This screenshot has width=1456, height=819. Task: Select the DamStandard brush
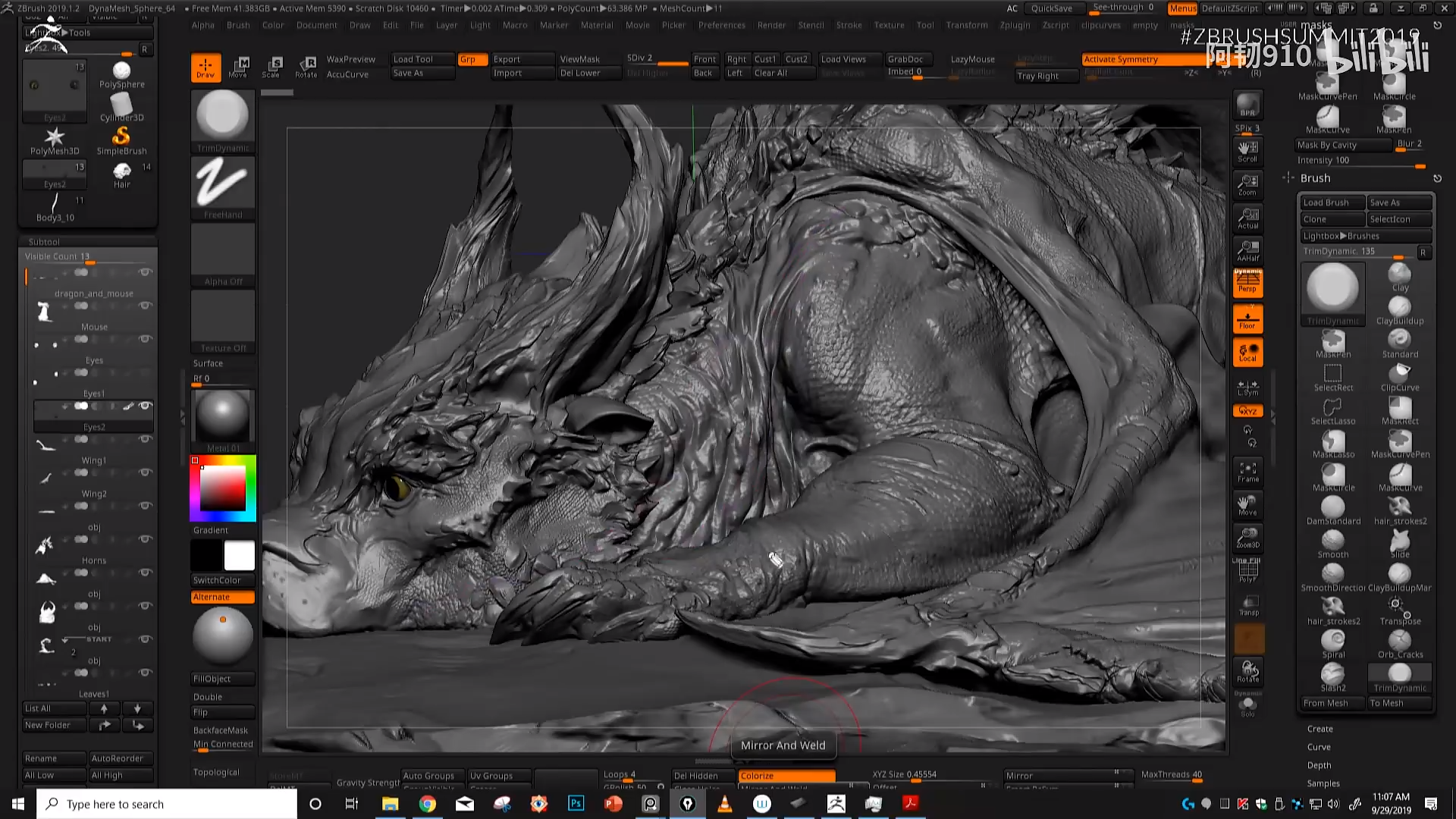tap(1332, 508)
